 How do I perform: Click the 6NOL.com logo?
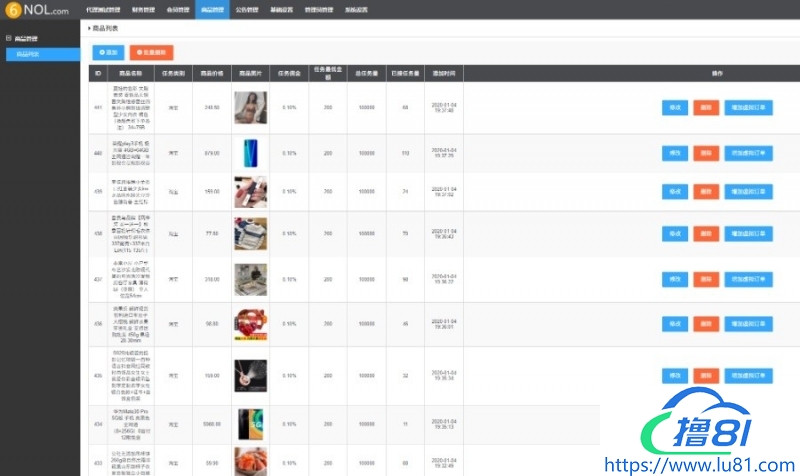pos(34,10)
